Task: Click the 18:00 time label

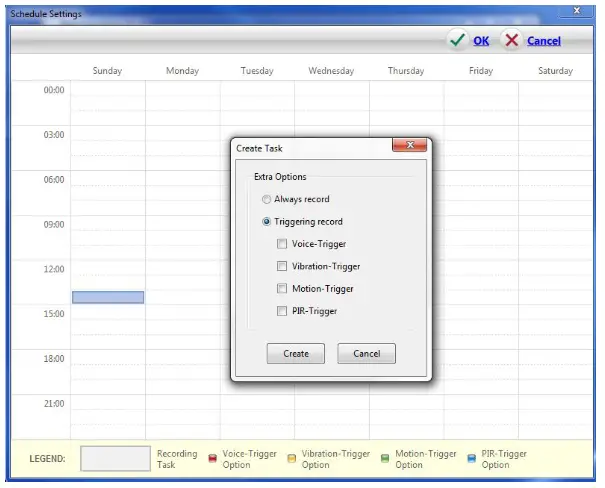Action: [x=54, y=358]
